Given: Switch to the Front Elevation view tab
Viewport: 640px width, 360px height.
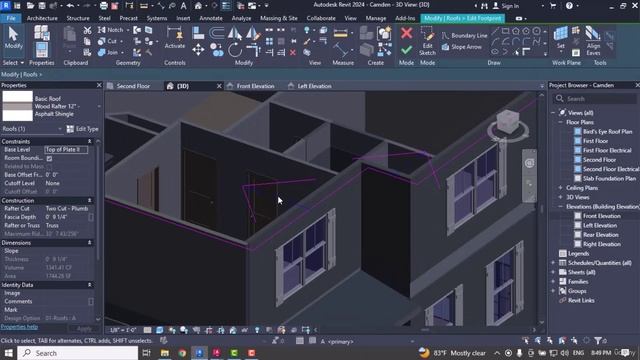Looking at the screenshot, I should point(255,86).
